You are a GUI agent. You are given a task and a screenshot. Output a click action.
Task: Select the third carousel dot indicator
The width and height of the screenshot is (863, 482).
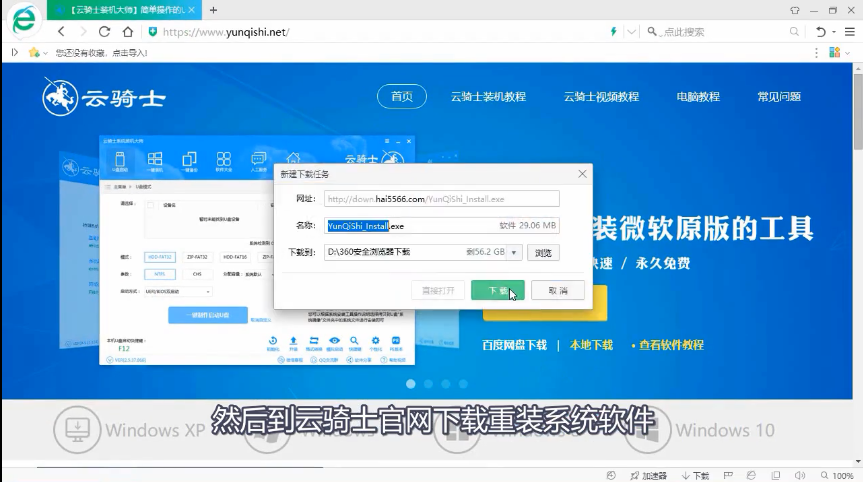tap(446, 384)
